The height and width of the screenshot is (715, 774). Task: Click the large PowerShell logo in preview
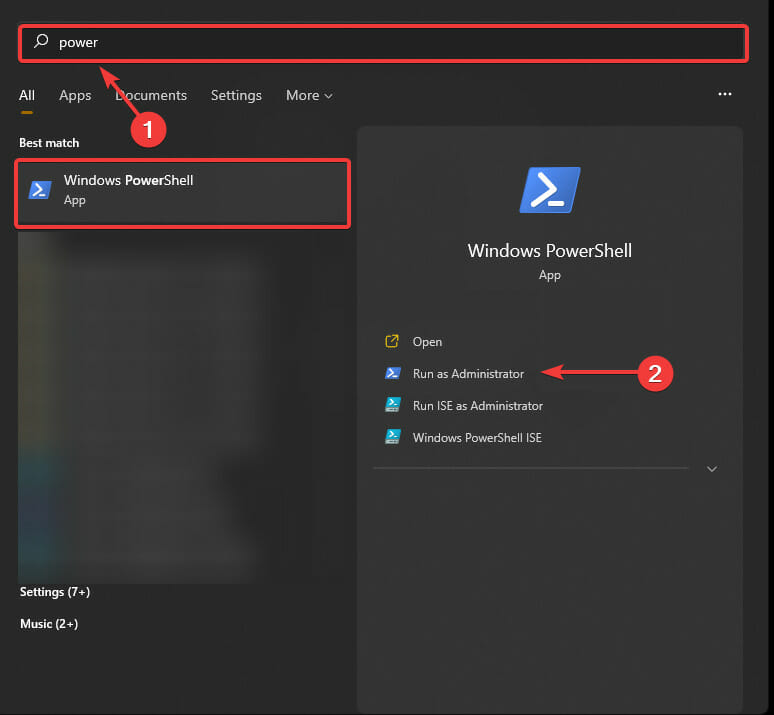(550, 190)
